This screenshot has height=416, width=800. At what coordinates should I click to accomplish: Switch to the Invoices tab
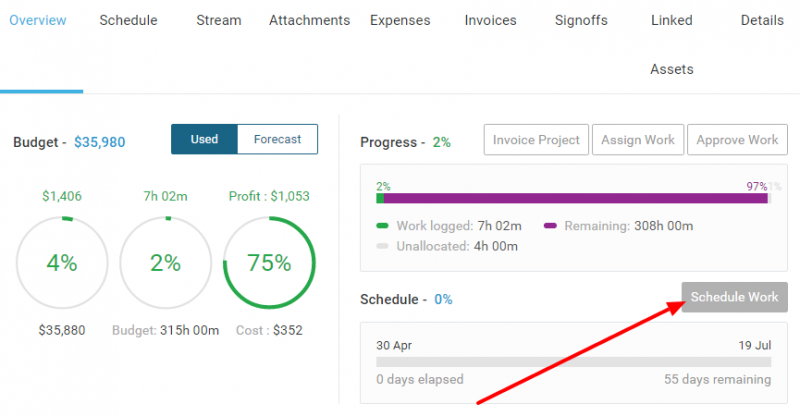[491, 20]
